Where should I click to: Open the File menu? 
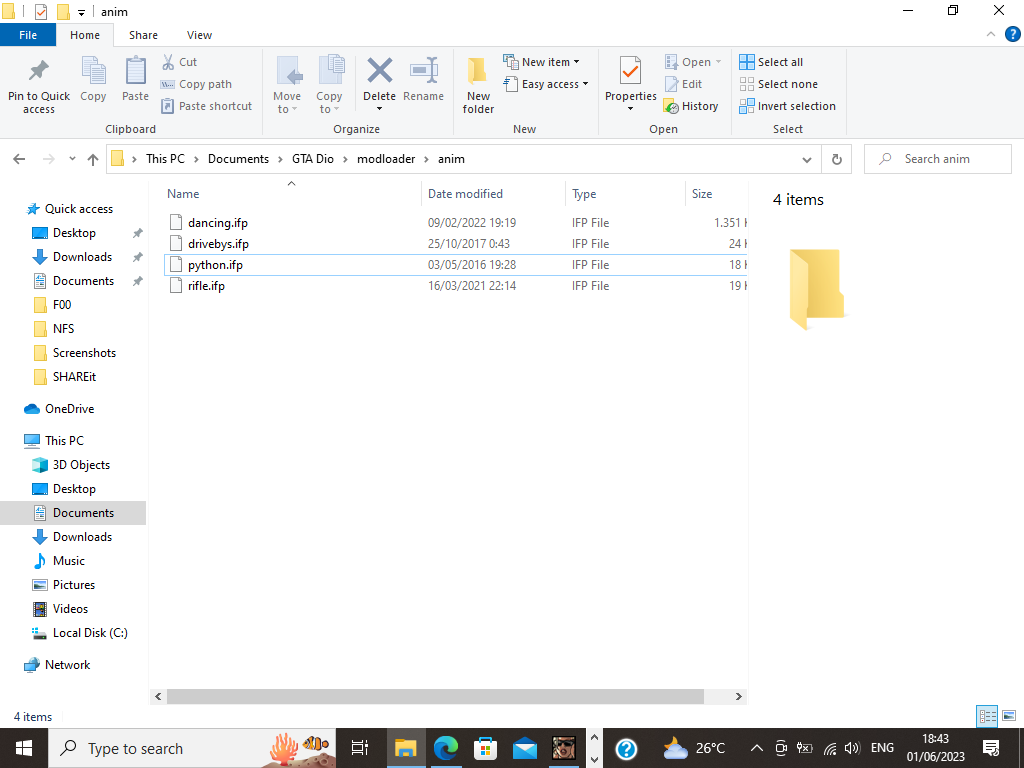pos(28,35)
